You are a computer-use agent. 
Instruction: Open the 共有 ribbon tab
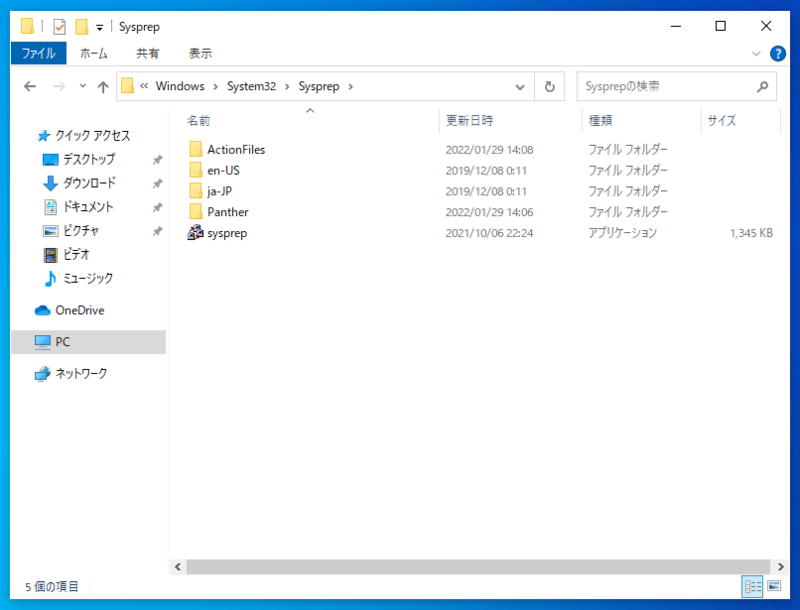tap(147, 54)
